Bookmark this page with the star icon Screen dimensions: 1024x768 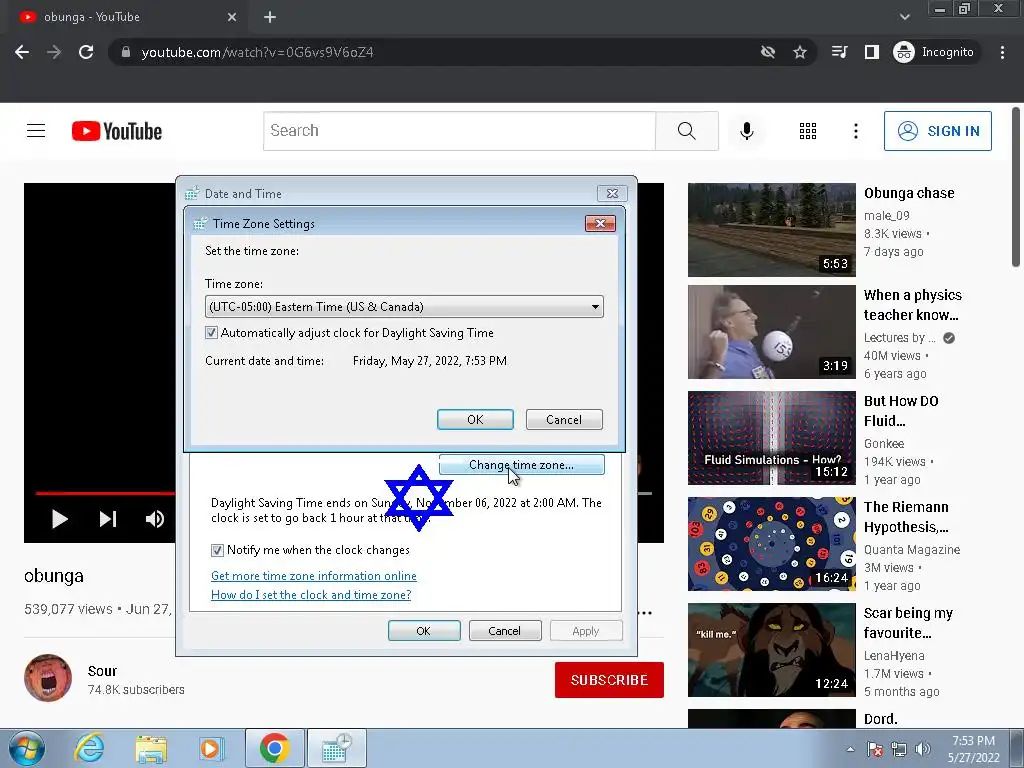pos(800,52)
